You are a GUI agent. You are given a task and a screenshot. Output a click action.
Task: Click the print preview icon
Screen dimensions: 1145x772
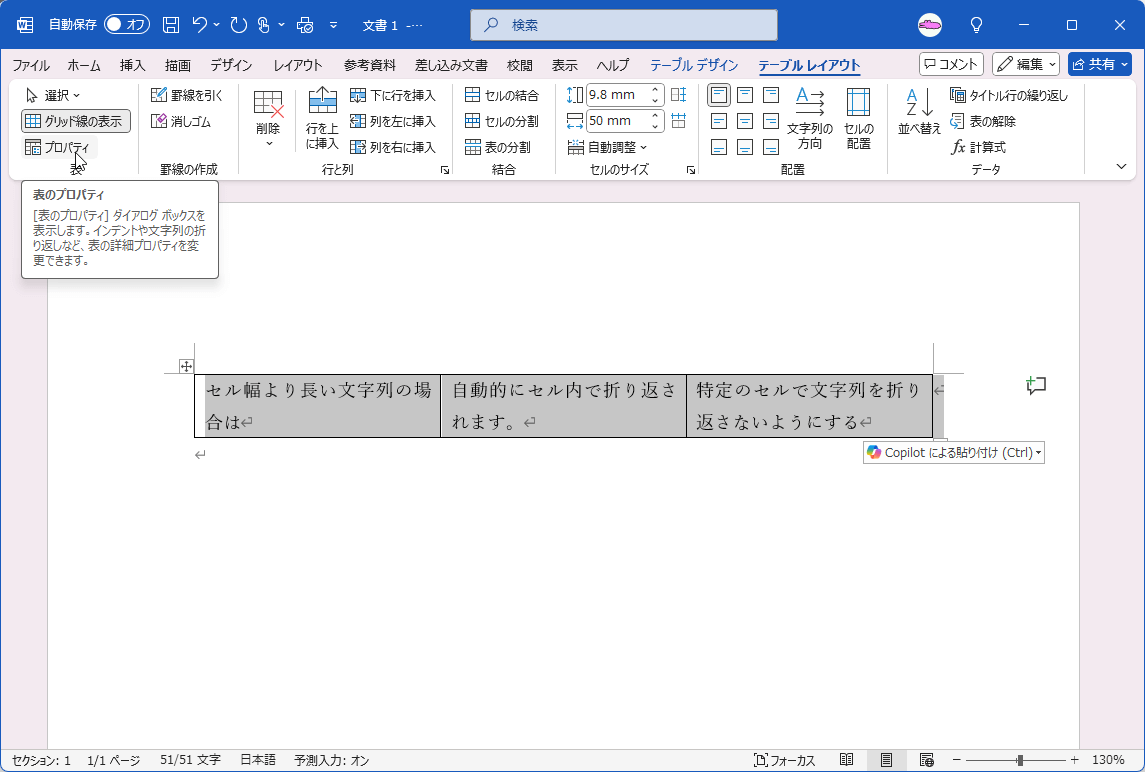click(x=305, y=25)
